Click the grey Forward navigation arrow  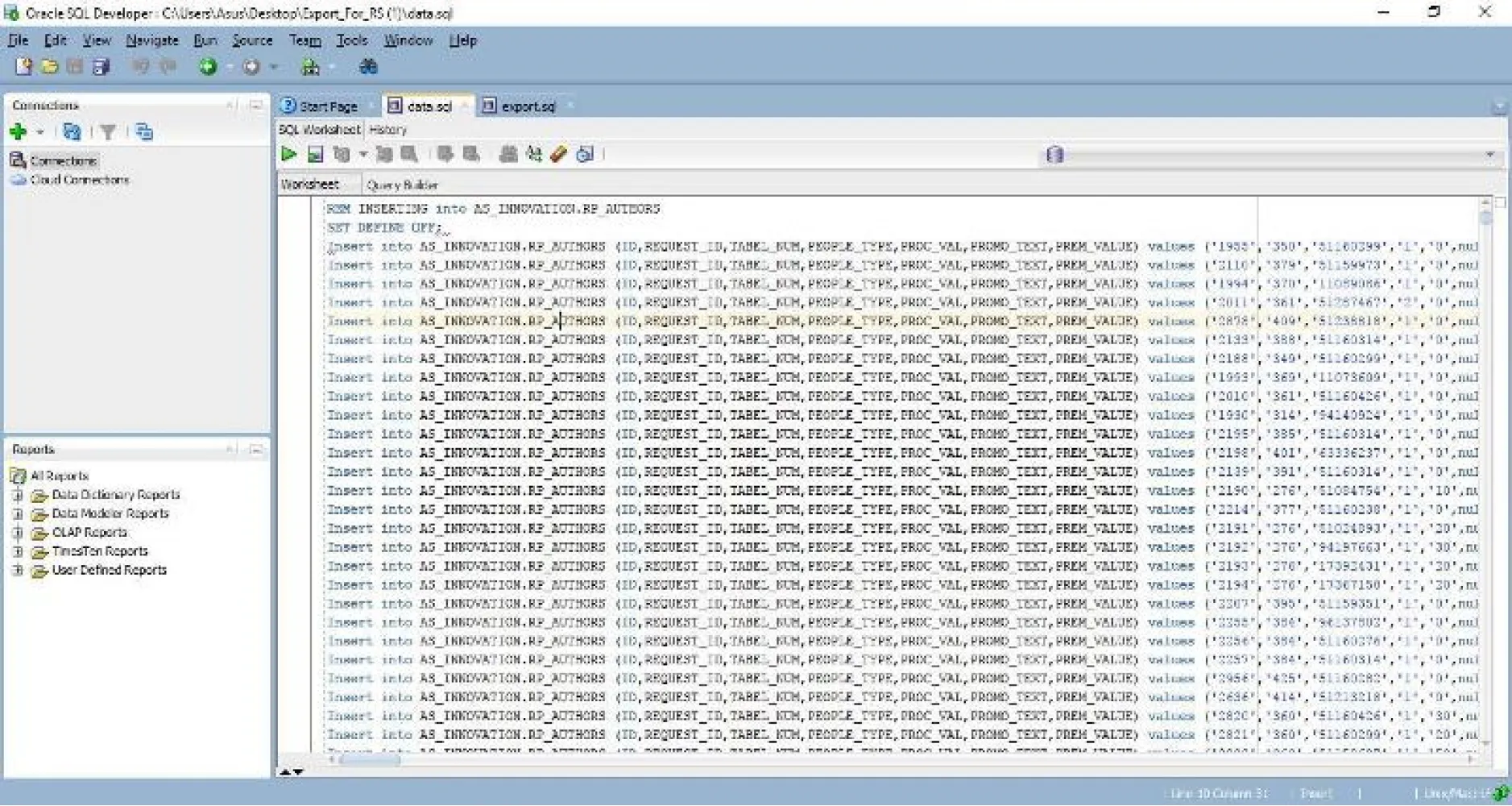click(x=251, y=67)
